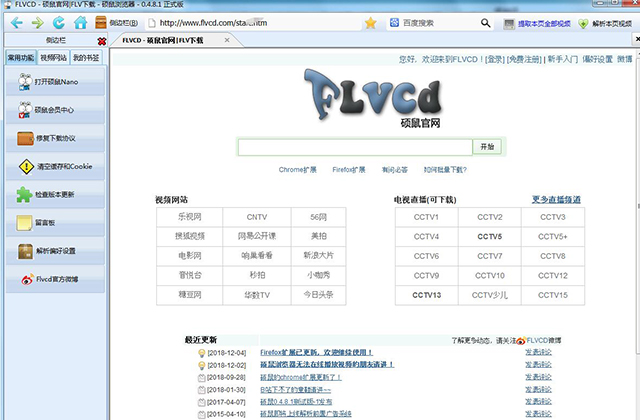Open CCTV13 live channel
Screen dimensions: 640x420
tap(426, 295)
